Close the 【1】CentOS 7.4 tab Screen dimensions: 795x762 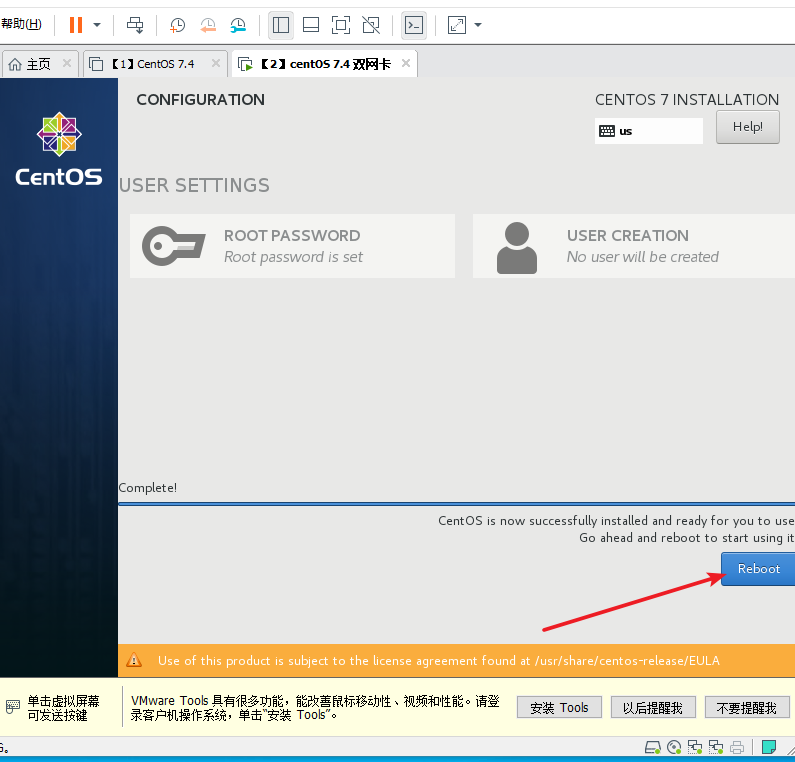[216, 63]
